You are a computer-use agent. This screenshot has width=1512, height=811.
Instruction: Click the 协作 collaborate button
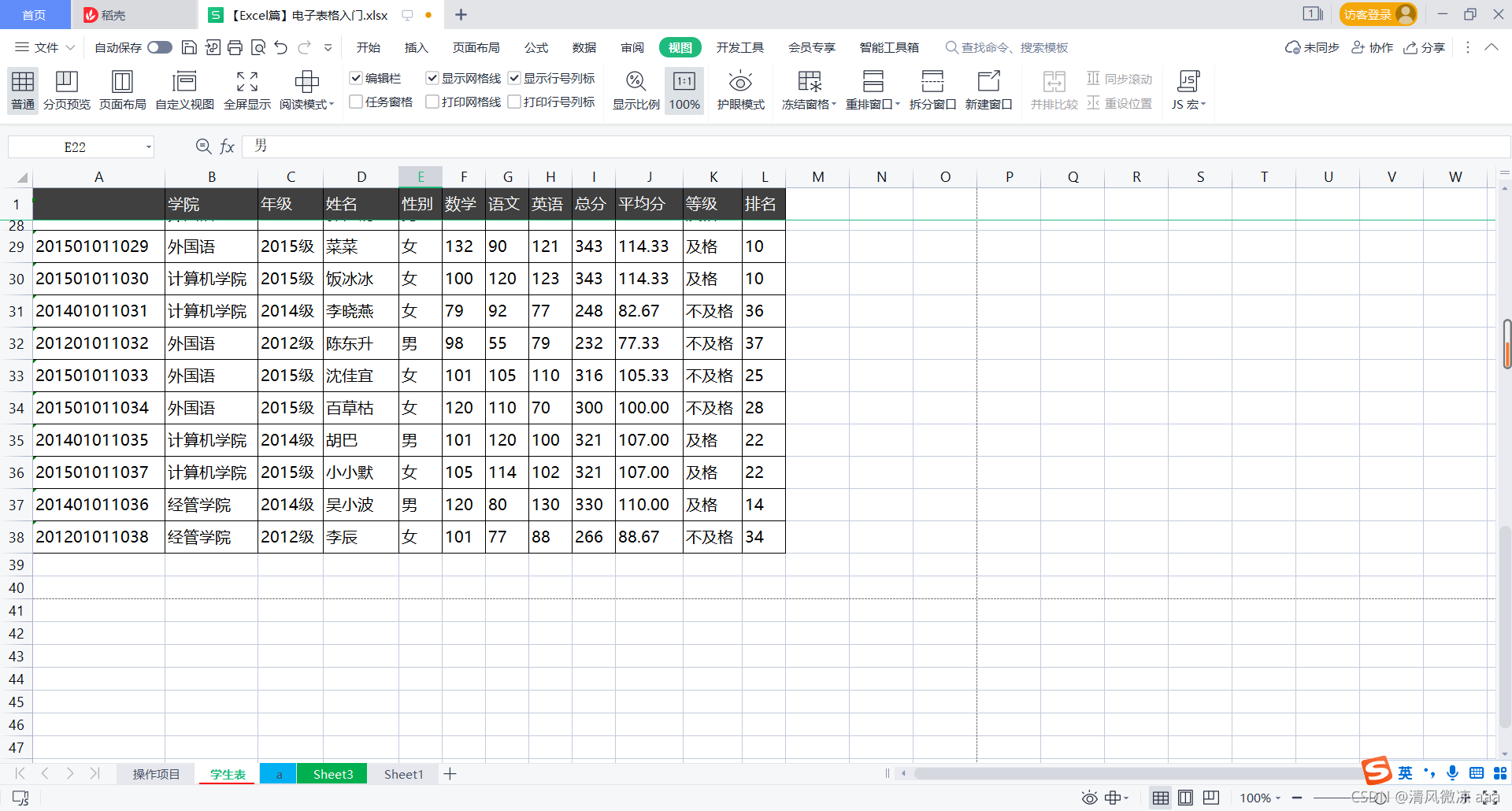[x=1372, y=48]
